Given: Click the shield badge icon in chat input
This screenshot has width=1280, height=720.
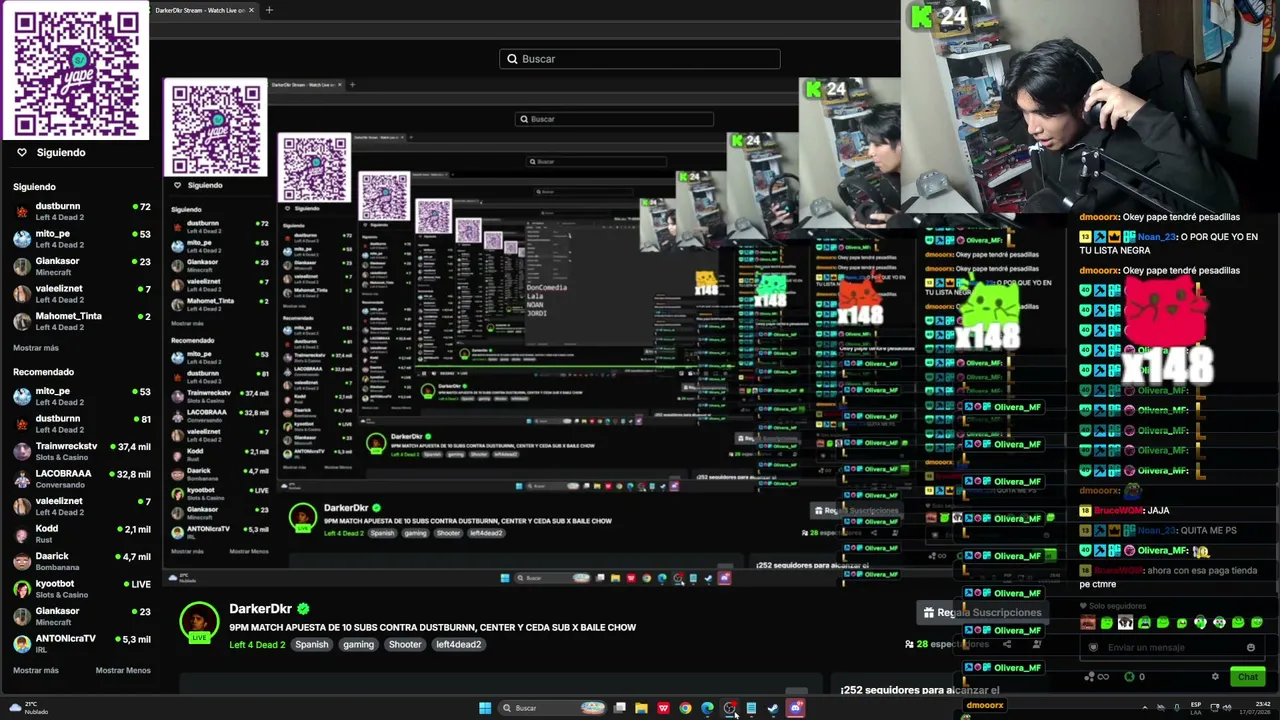Looking at the screenshot, I should coord(1093,647).
